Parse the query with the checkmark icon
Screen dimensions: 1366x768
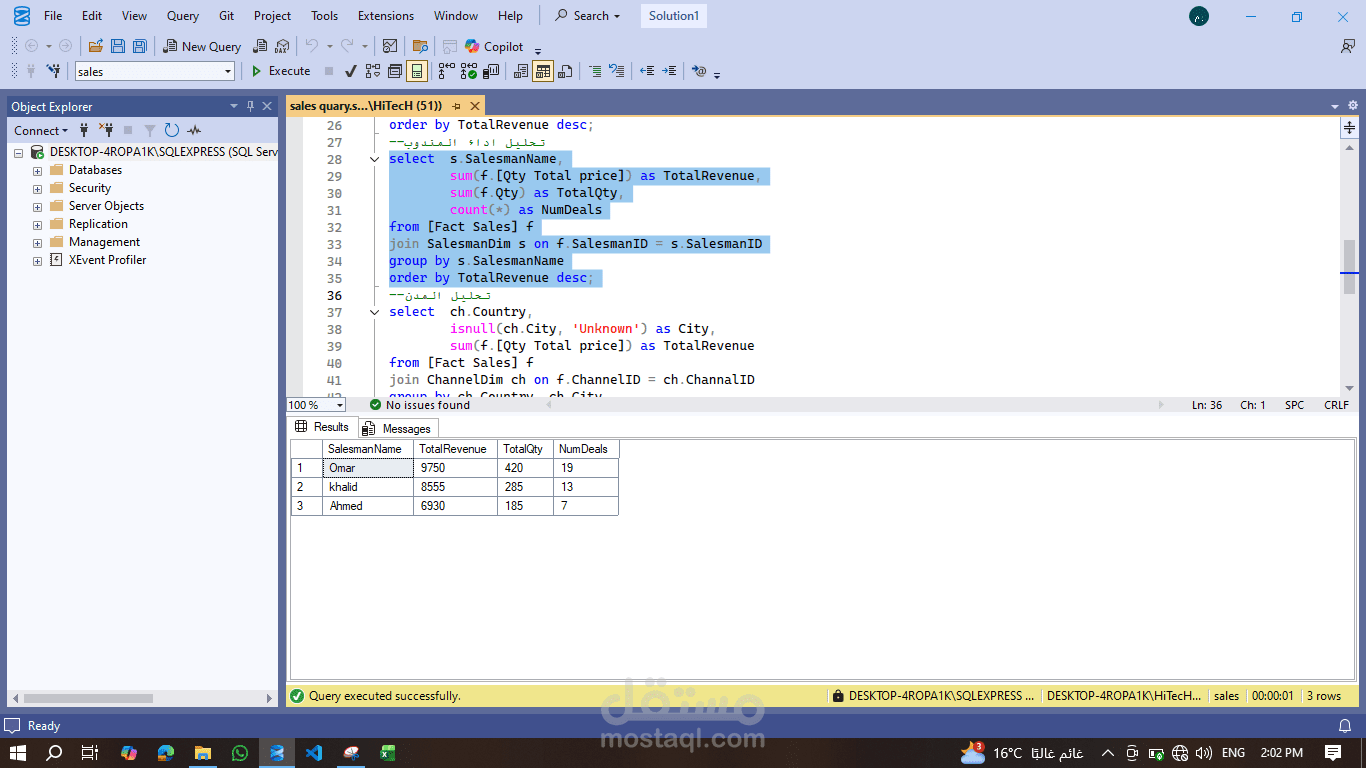click(x=350, y=71)
